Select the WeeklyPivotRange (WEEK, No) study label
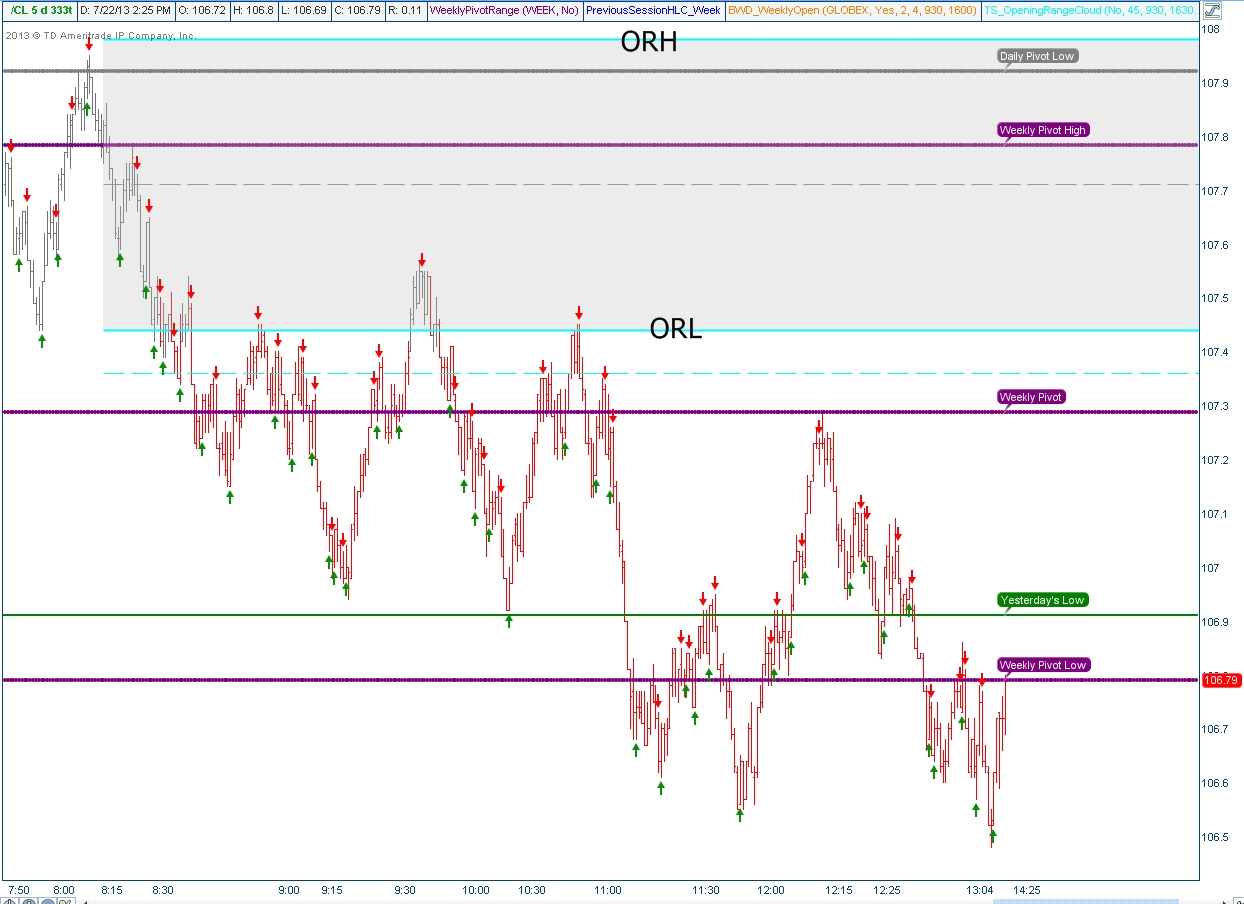Viewport: 1244px width, 904px height. (x=503, y=11)
